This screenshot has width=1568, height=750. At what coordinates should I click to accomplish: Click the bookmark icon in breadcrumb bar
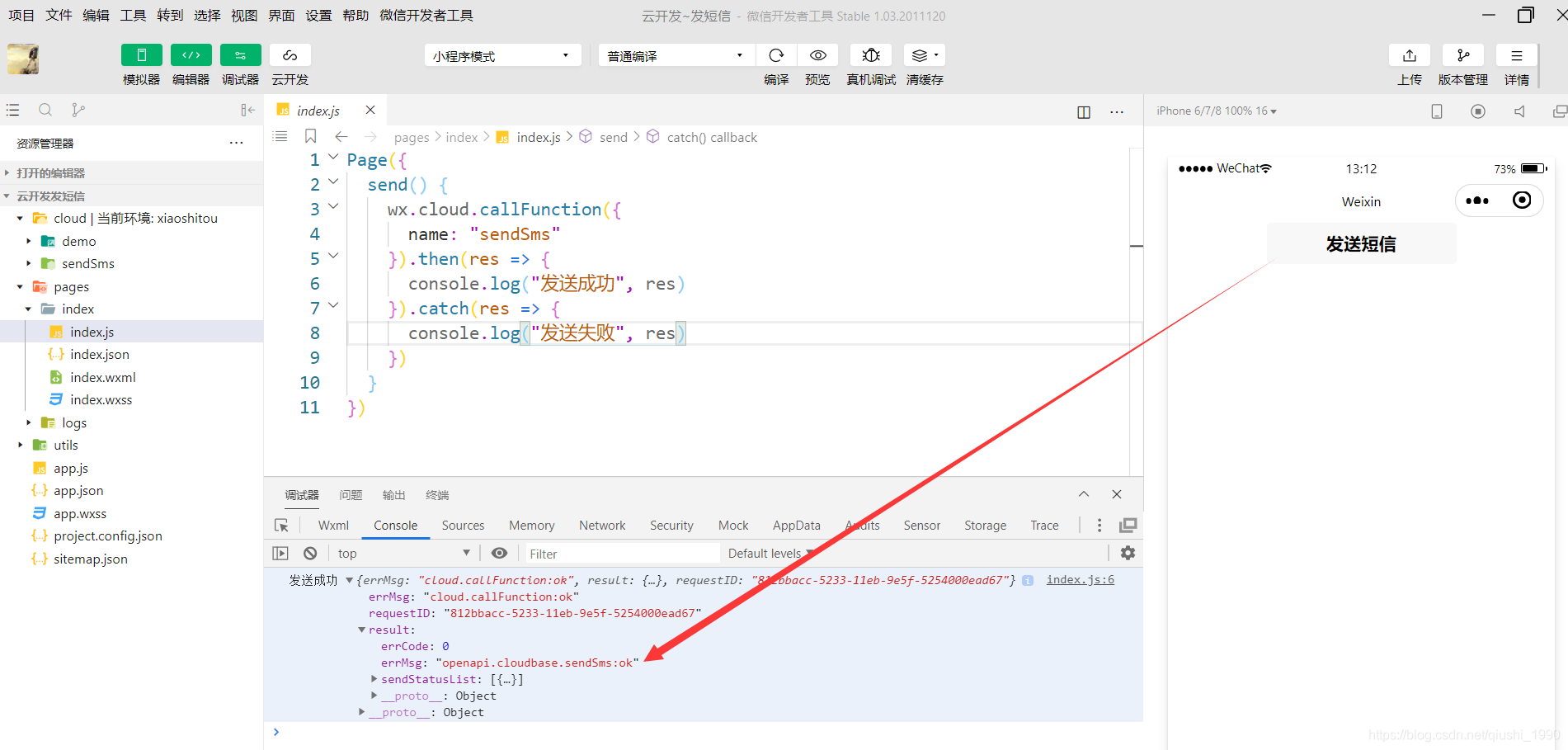coord(310,136)
